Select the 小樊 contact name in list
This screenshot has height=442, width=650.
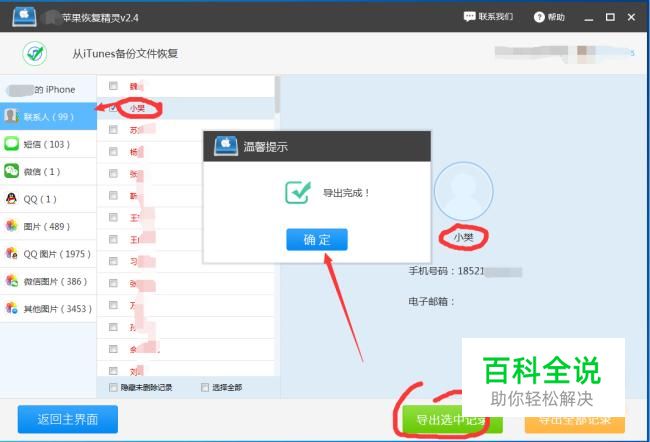[x=137, y=108]
